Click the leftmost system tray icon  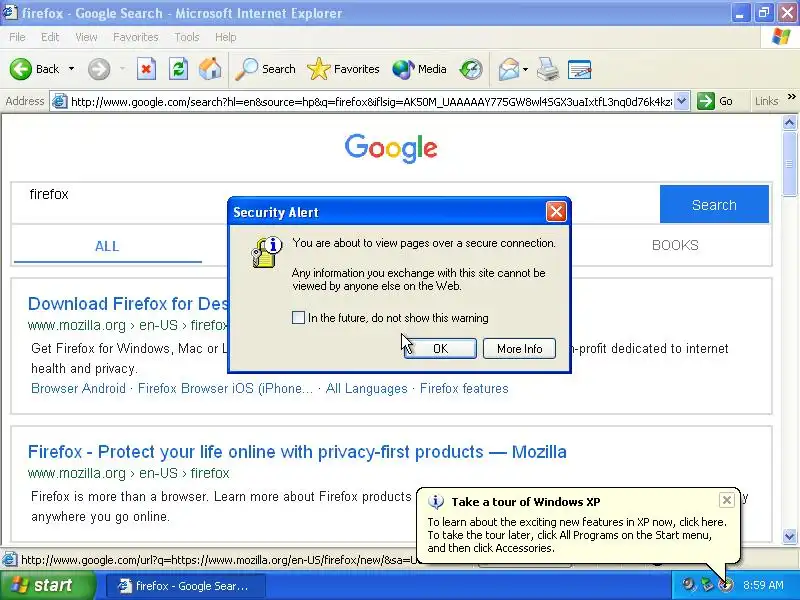pos(688,585)
